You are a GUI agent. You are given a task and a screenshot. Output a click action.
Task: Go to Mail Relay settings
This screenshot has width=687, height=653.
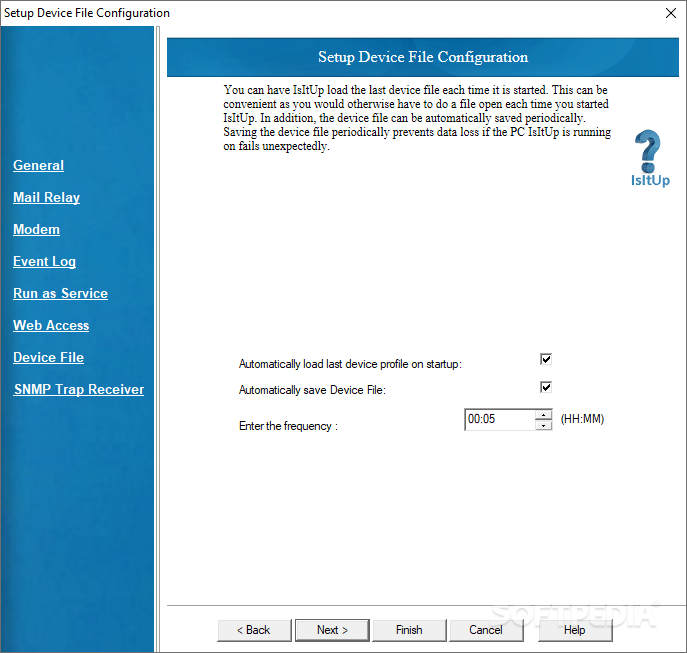coord(46,197)
